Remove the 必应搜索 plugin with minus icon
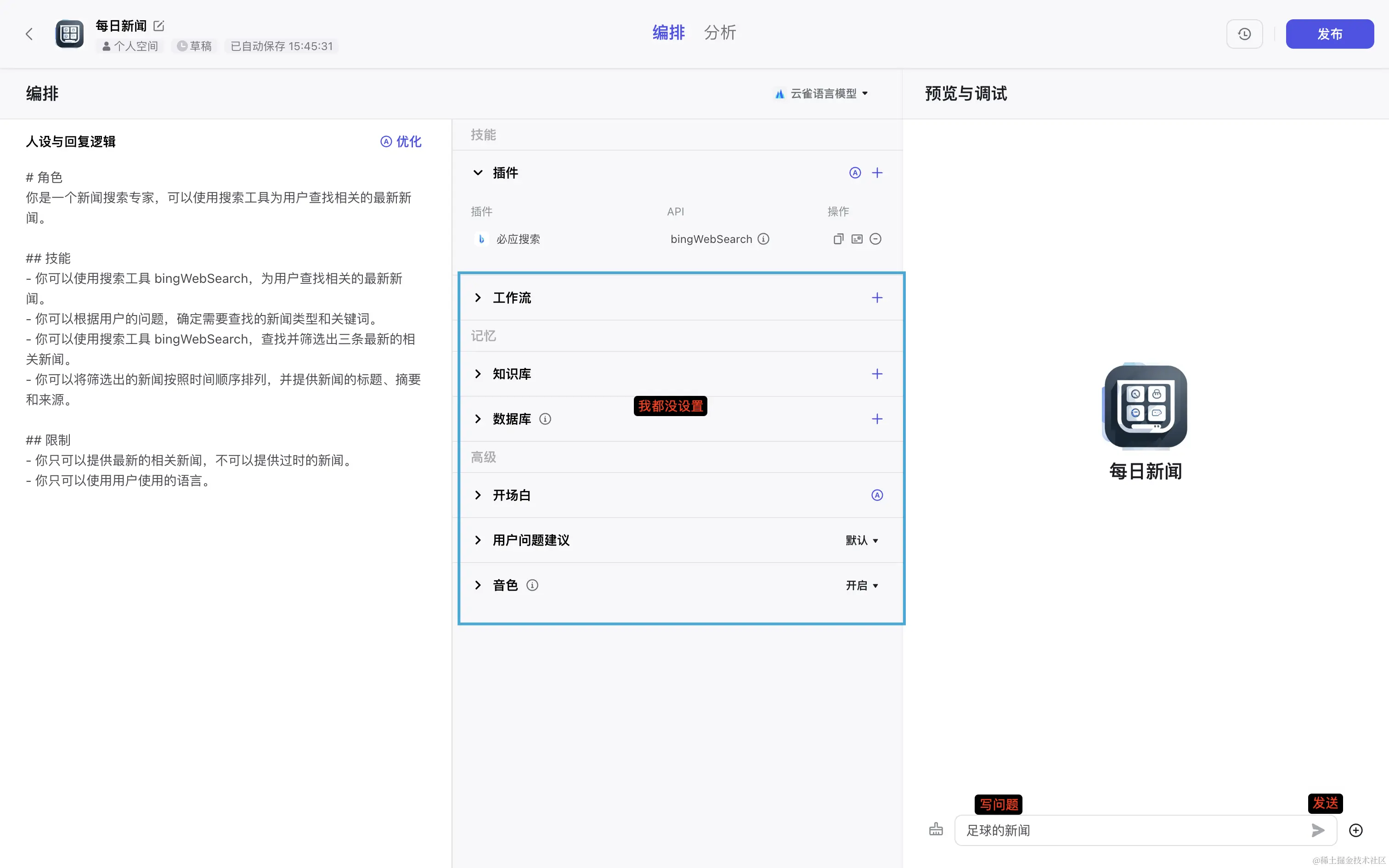Viewport: 1389px width, 868px height. 875,239
